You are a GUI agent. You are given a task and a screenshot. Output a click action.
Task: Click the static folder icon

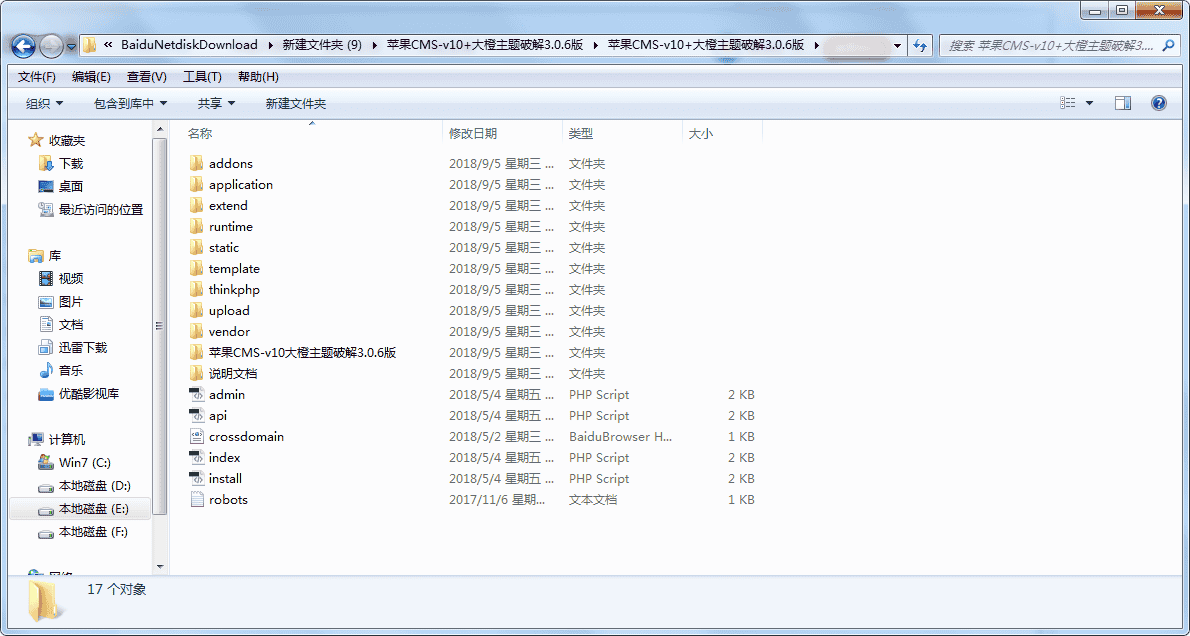point(197,247)
